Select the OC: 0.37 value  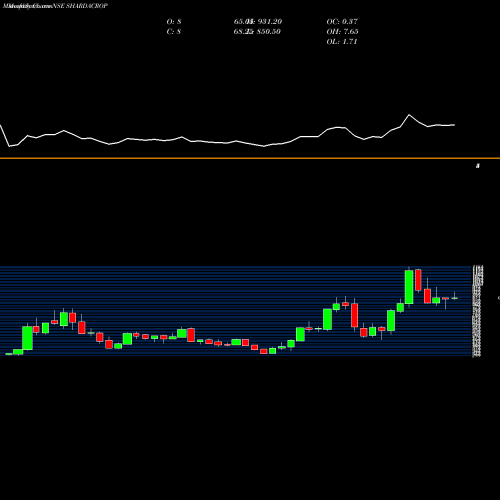click(x=342, y=22)
